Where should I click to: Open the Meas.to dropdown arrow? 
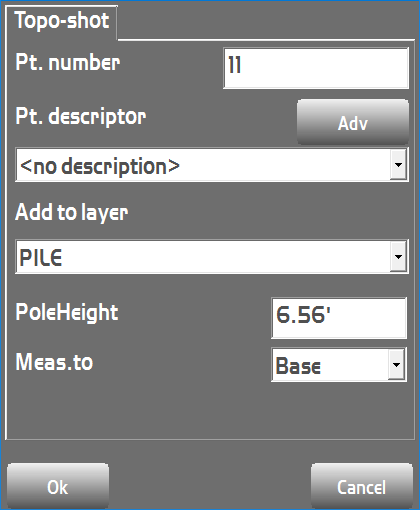tap(396, 365)
